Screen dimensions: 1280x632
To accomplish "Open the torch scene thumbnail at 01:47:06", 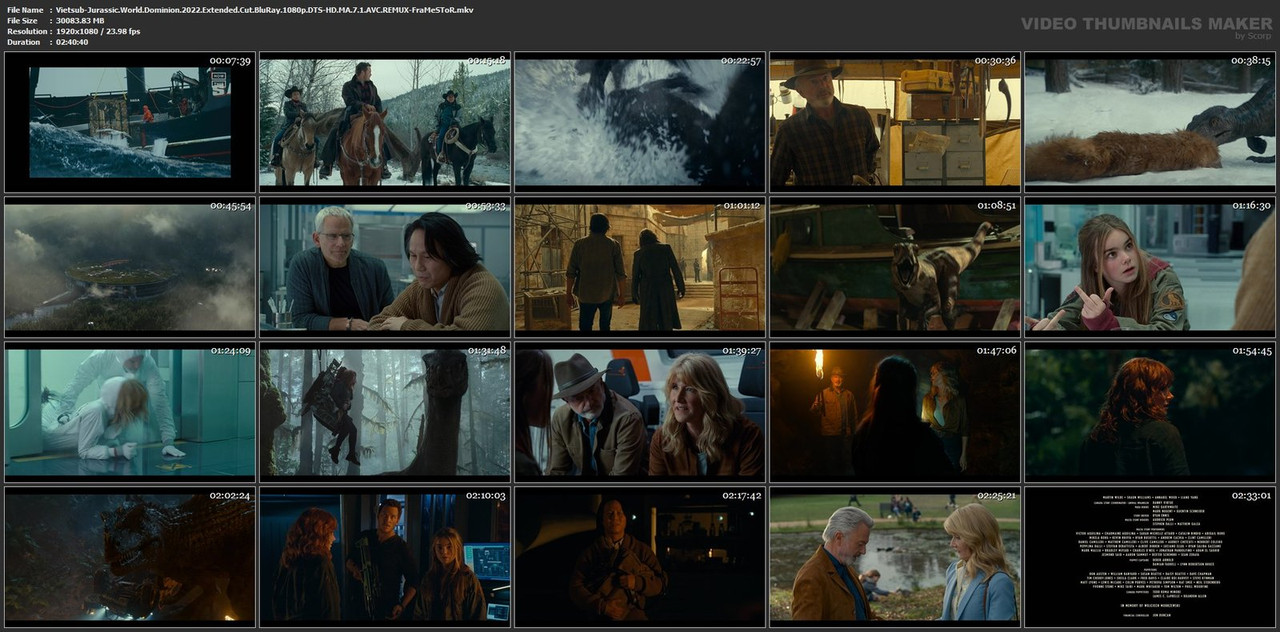I will pos(895,411).
